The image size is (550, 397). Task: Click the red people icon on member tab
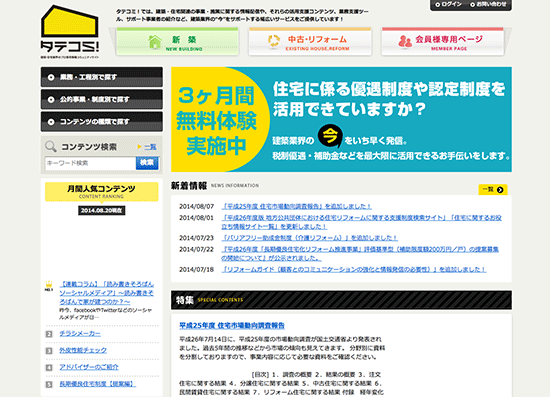(405, 41)
